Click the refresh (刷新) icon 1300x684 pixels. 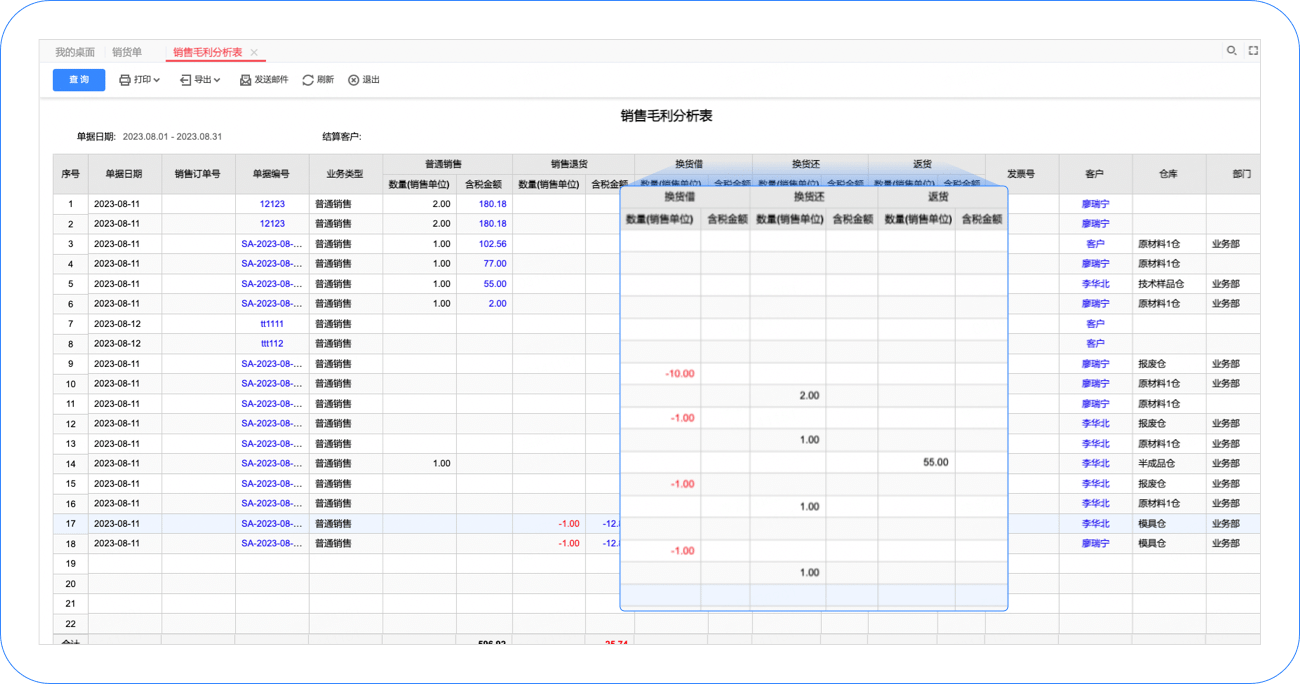point(308,80)
